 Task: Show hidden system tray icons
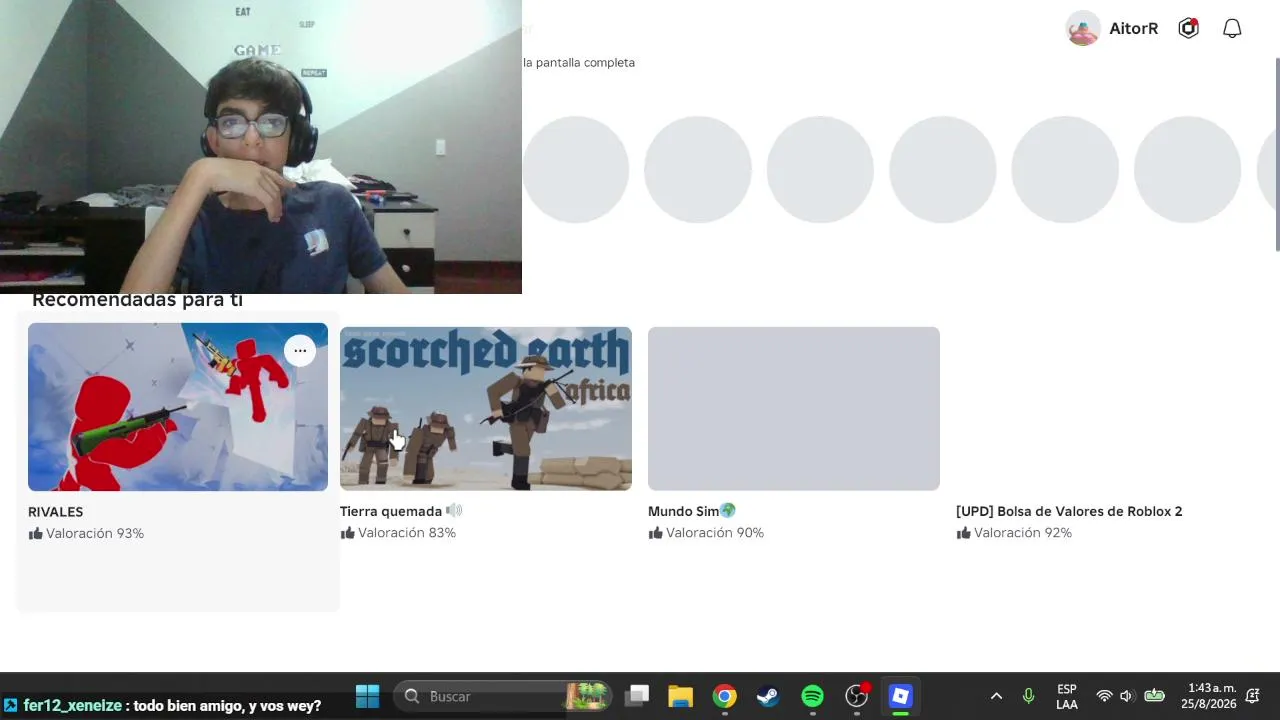(x=996, y=696)
